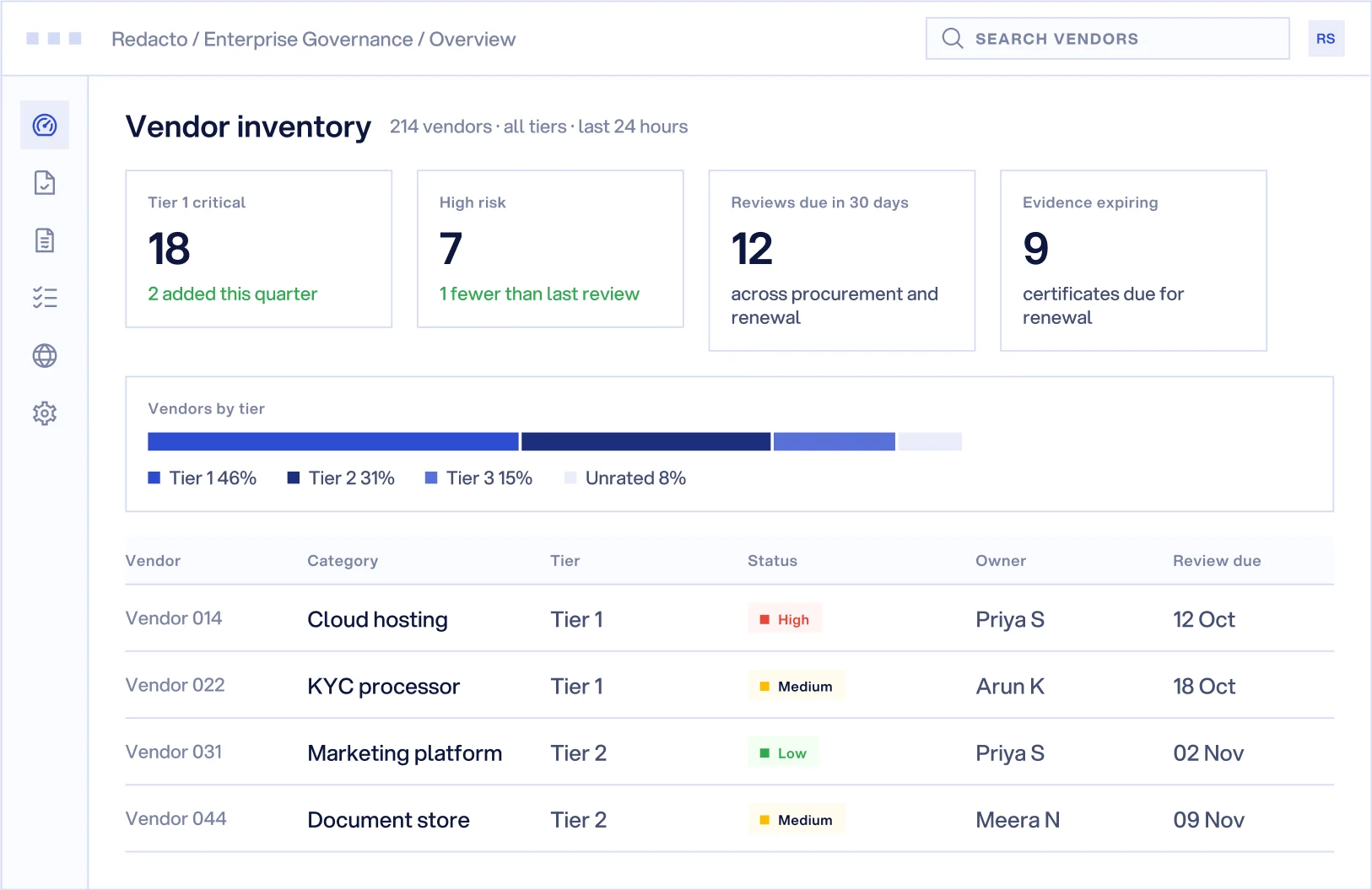Click the Unrated segment of tier bar
This screenshot has width=1372, height=890.
(930, 442)
